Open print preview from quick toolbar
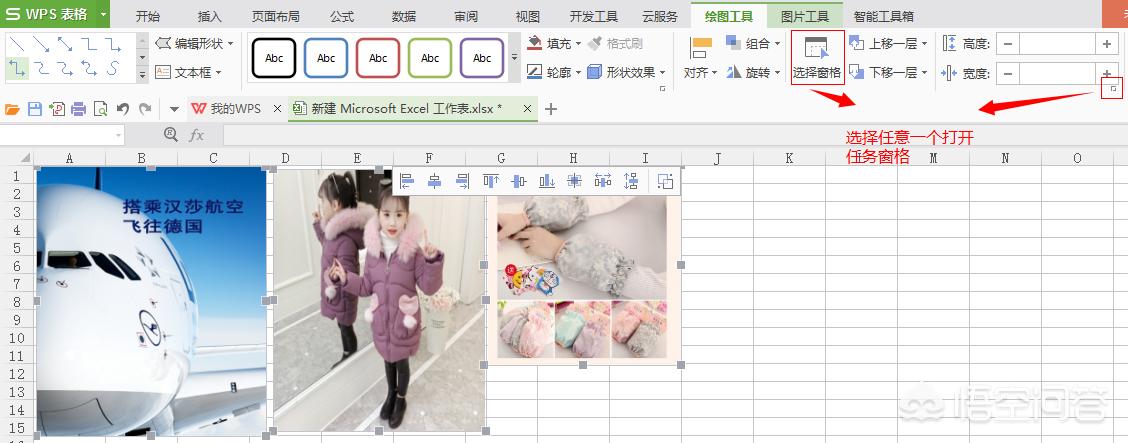1128x443 pixels. coord(100,109)
